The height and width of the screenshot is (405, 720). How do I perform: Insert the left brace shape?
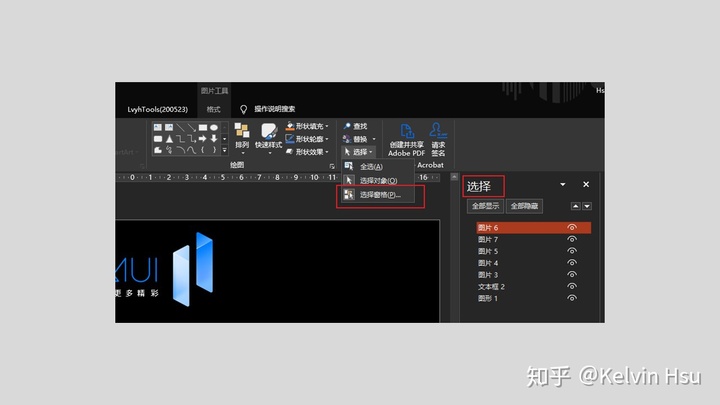click(203, 150)
